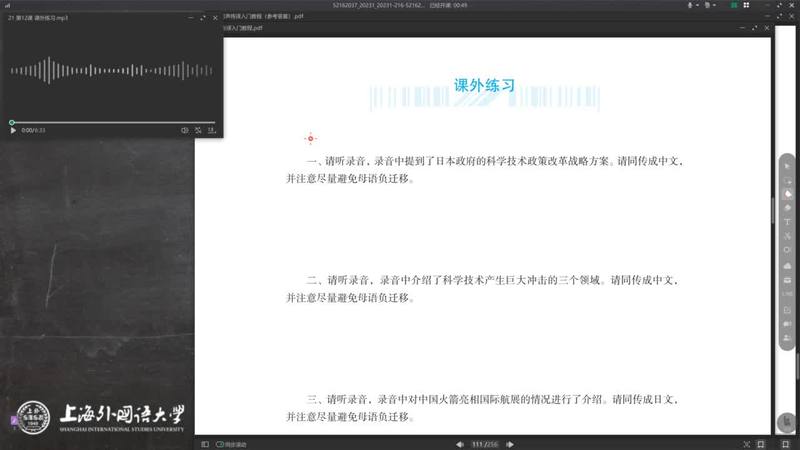The width and height of the screenshot is (800, 450).
Task: Open the audio player playlist icon
Action: [x=212, y=130]
